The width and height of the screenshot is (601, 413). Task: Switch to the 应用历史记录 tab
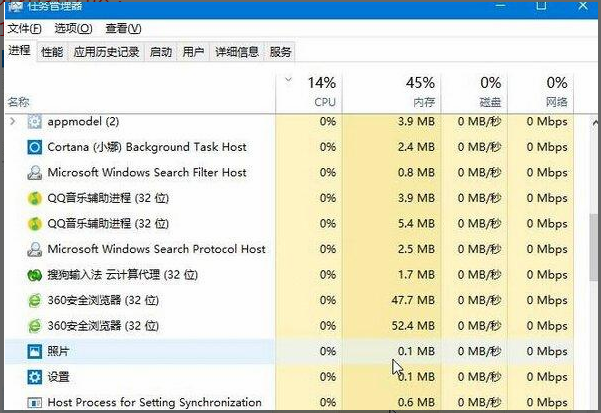click(x=106, y=52)
